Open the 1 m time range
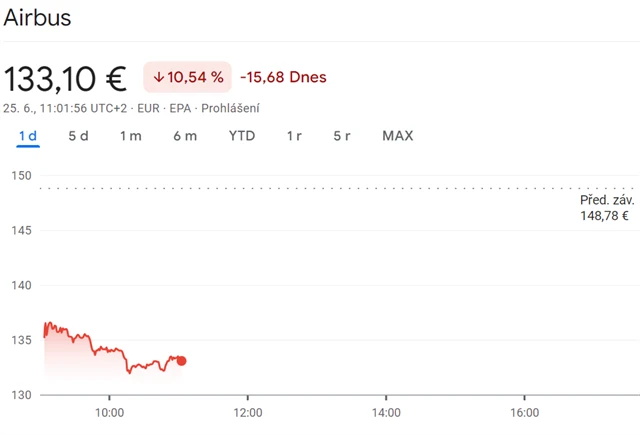640x435 pixels. 130,136
